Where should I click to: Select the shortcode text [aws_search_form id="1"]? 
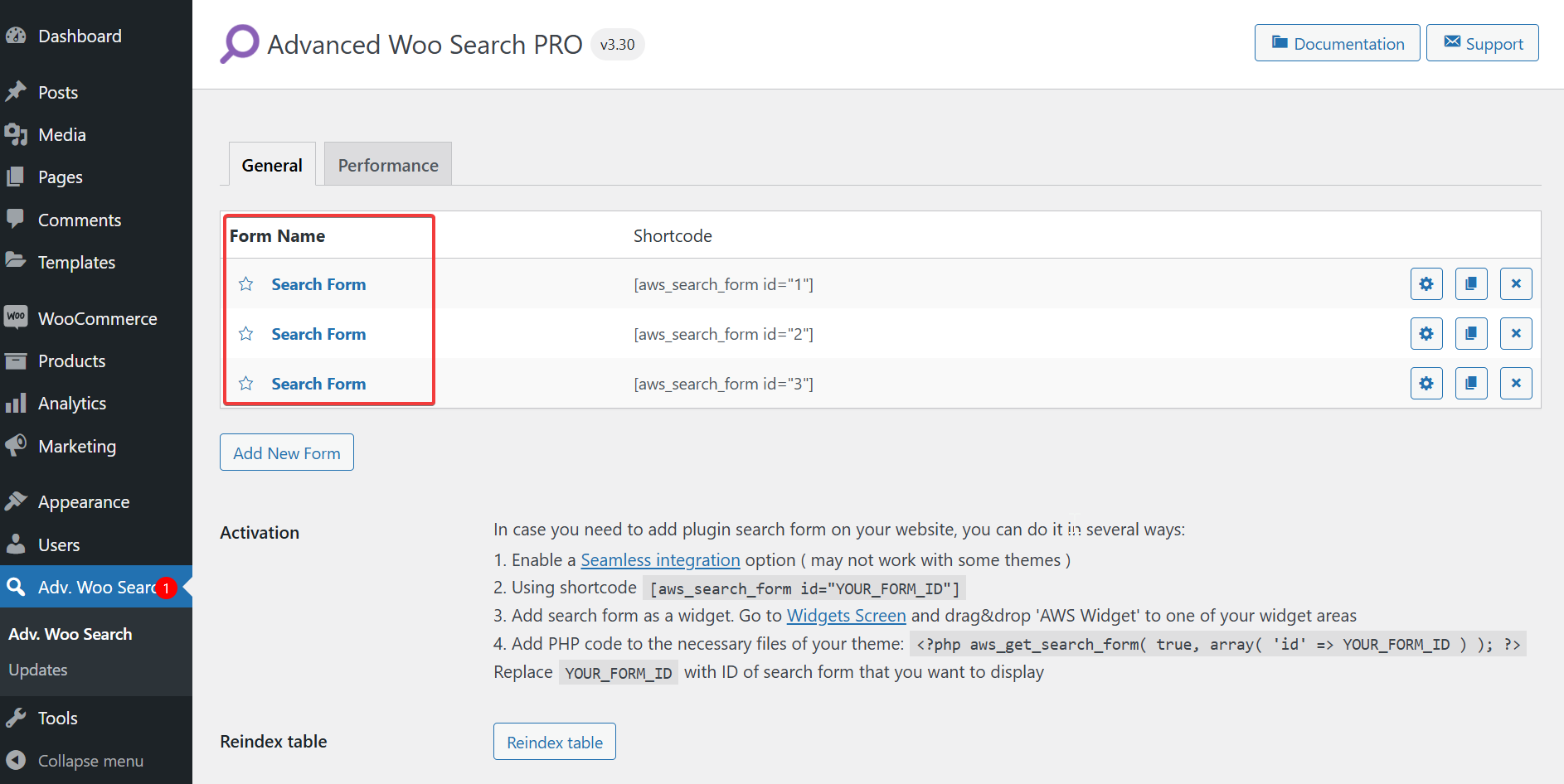point(723,284)
